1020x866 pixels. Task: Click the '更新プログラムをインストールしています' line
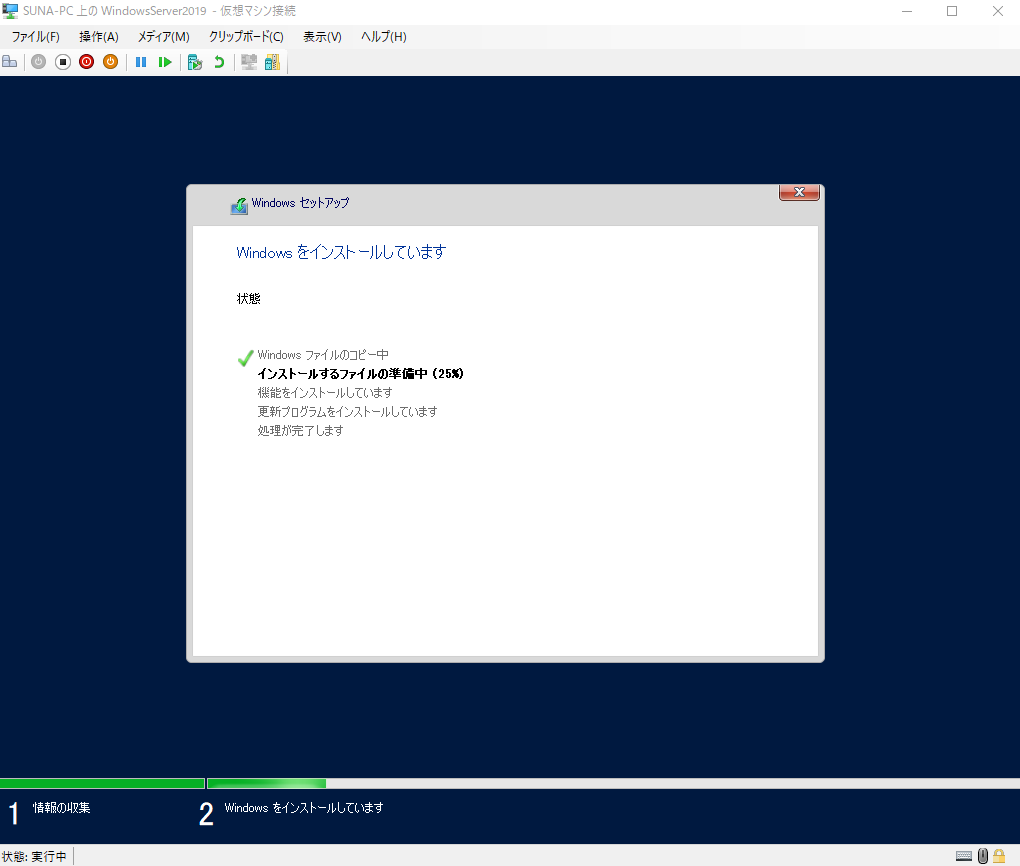coord(347,411)
